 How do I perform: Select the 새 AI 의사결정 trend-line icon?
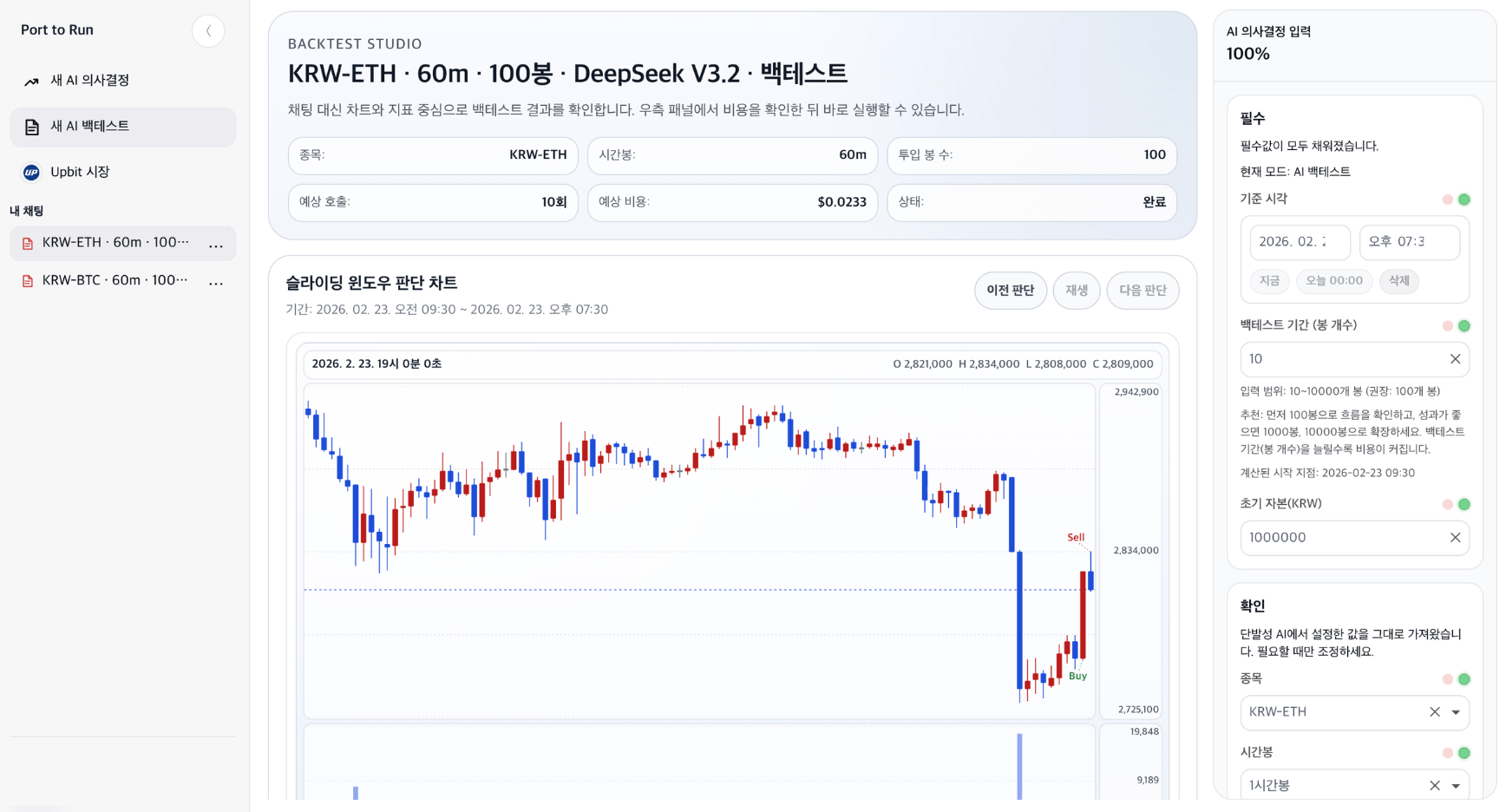(x=31, y=80)
